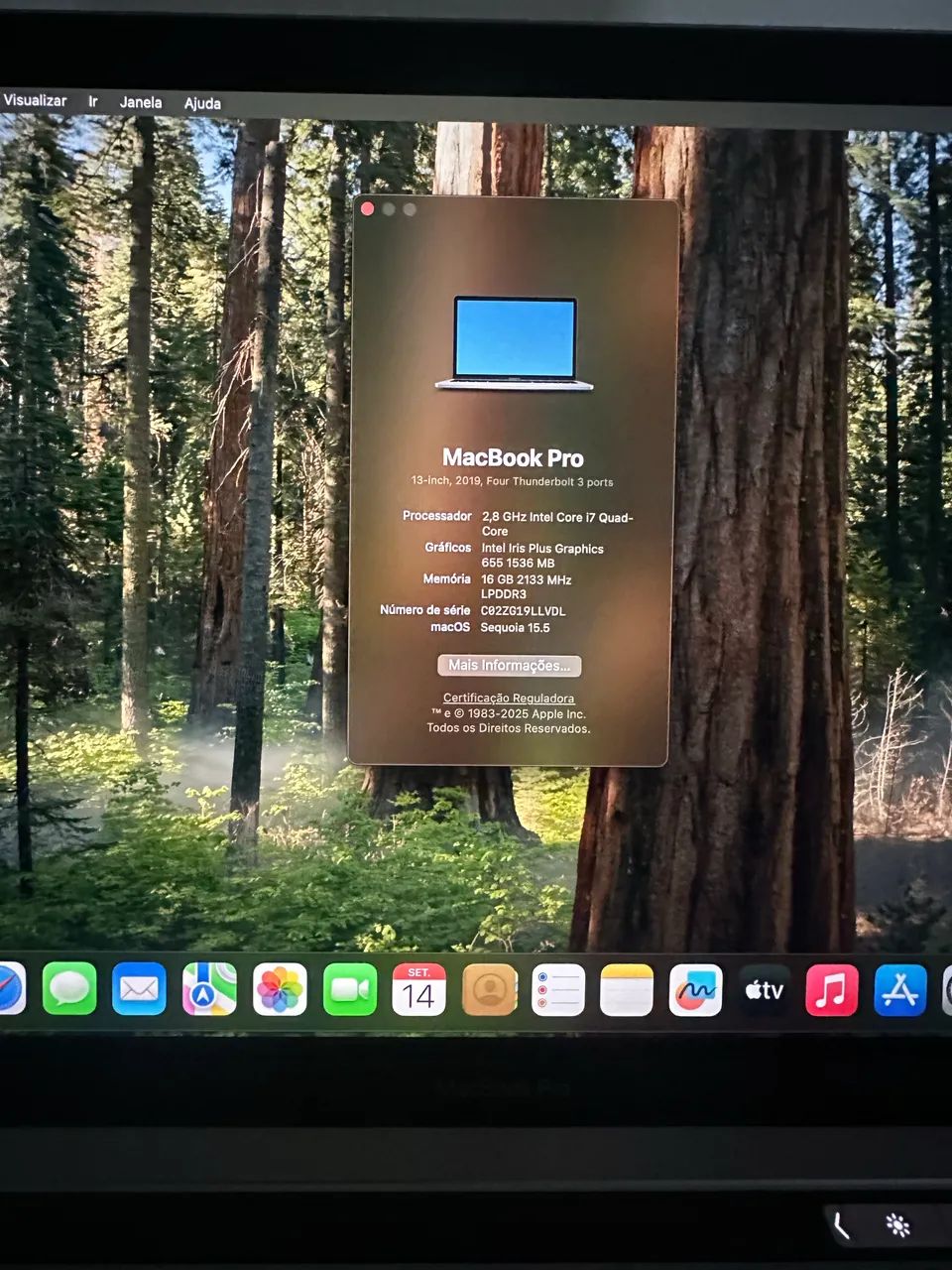Open the Janela menu
Screen dimensions: 952x1270
tap(141, 102)
